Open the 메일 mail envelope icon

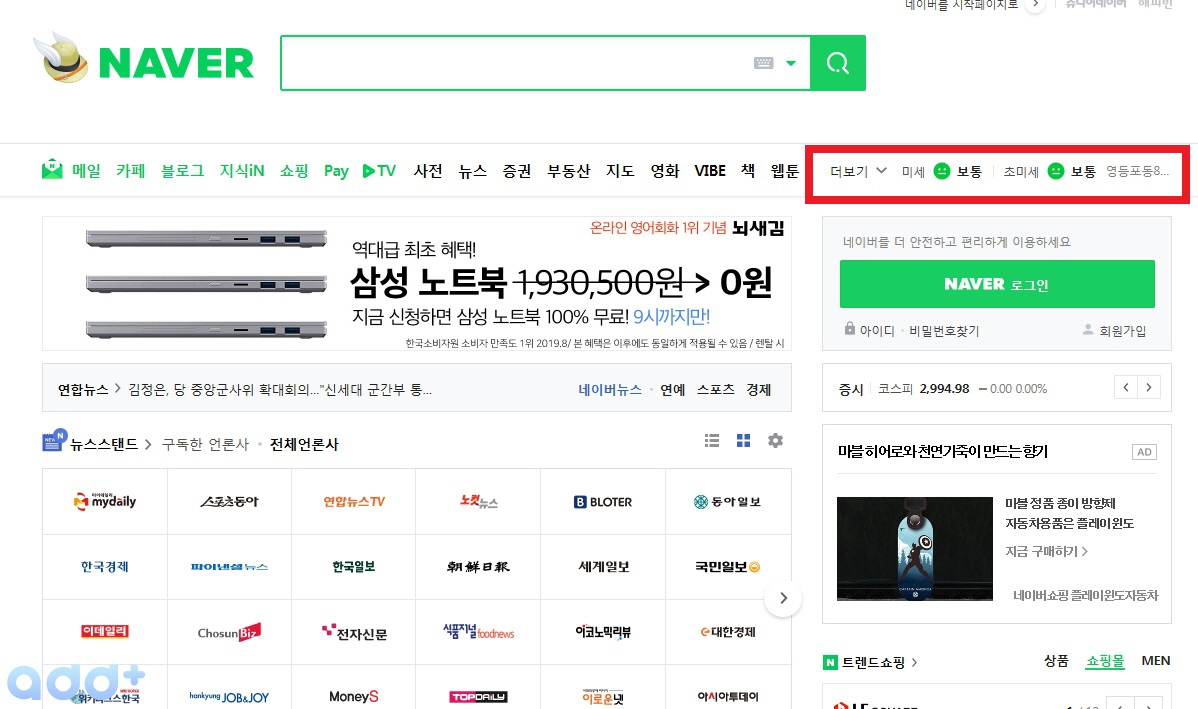52,170
